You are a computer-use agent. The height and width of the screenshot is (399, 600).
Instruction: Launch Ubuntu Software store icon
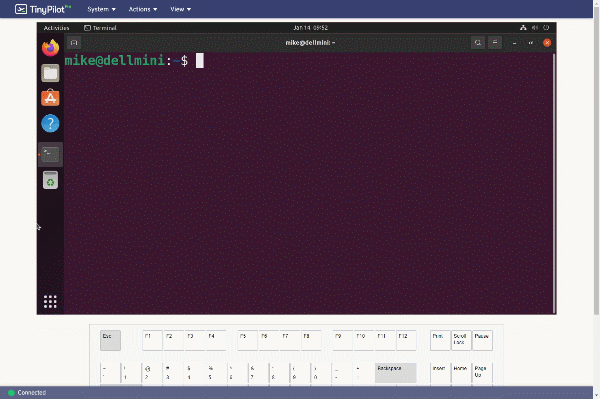click(x=51, y=98)
